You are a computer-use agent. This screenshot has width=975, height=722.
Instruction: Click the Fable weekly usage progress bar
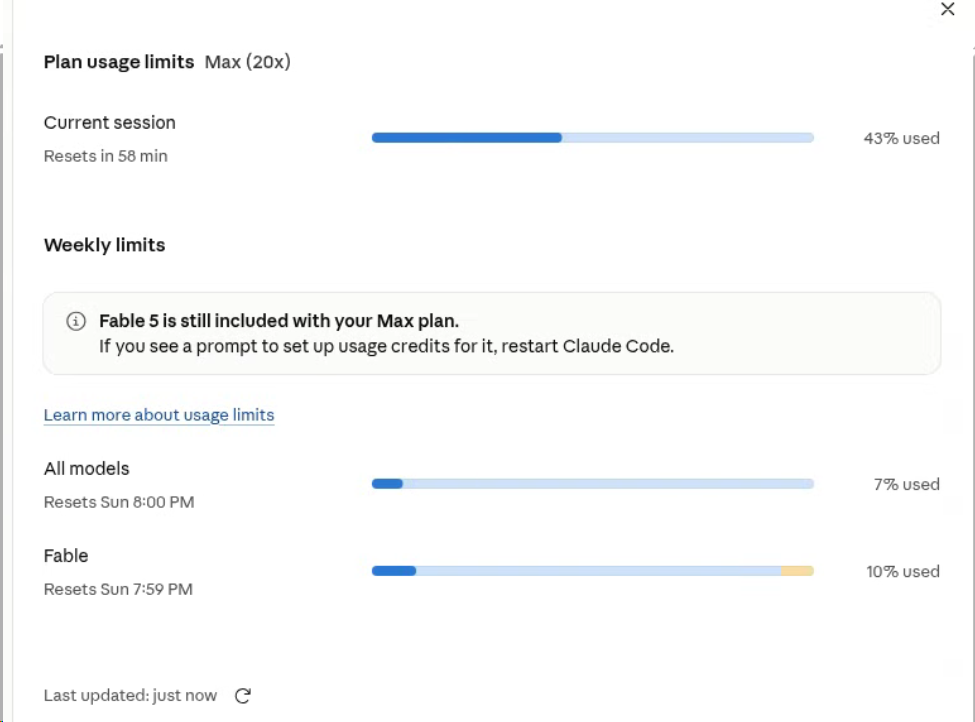point(593,571)
